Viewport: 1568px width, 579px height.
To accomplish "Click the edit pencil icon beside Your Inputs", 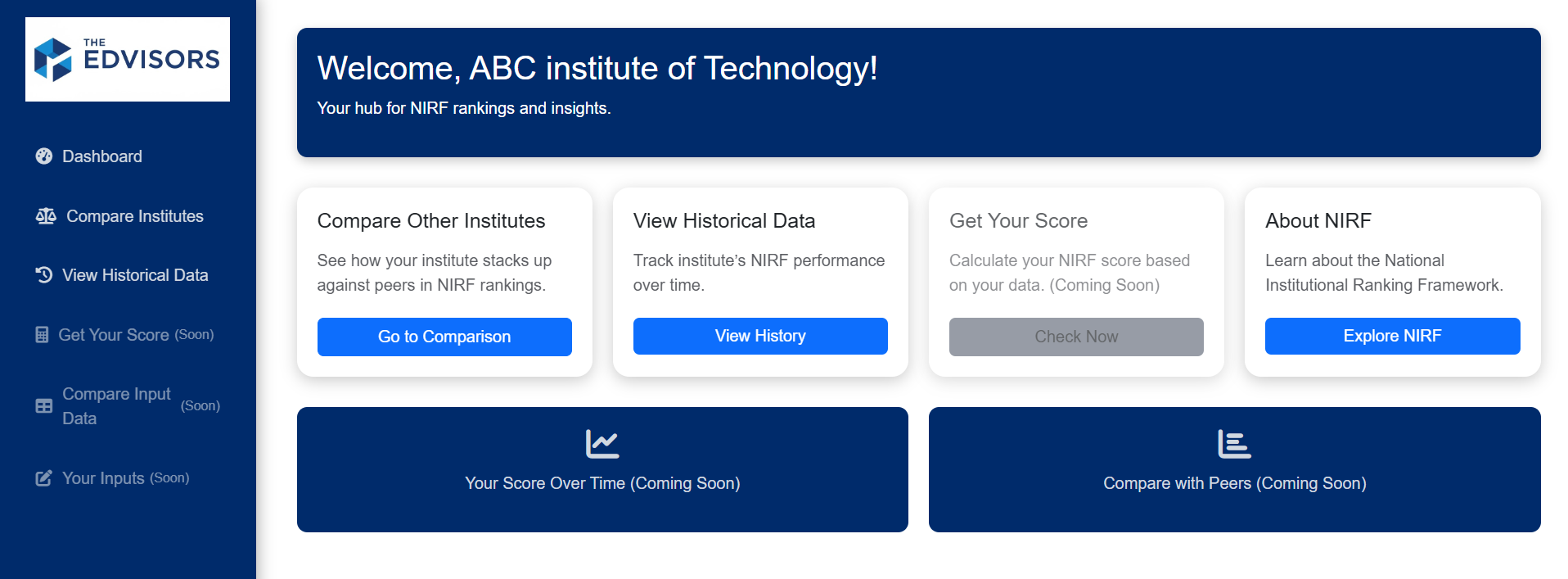I will coord(44,478).
